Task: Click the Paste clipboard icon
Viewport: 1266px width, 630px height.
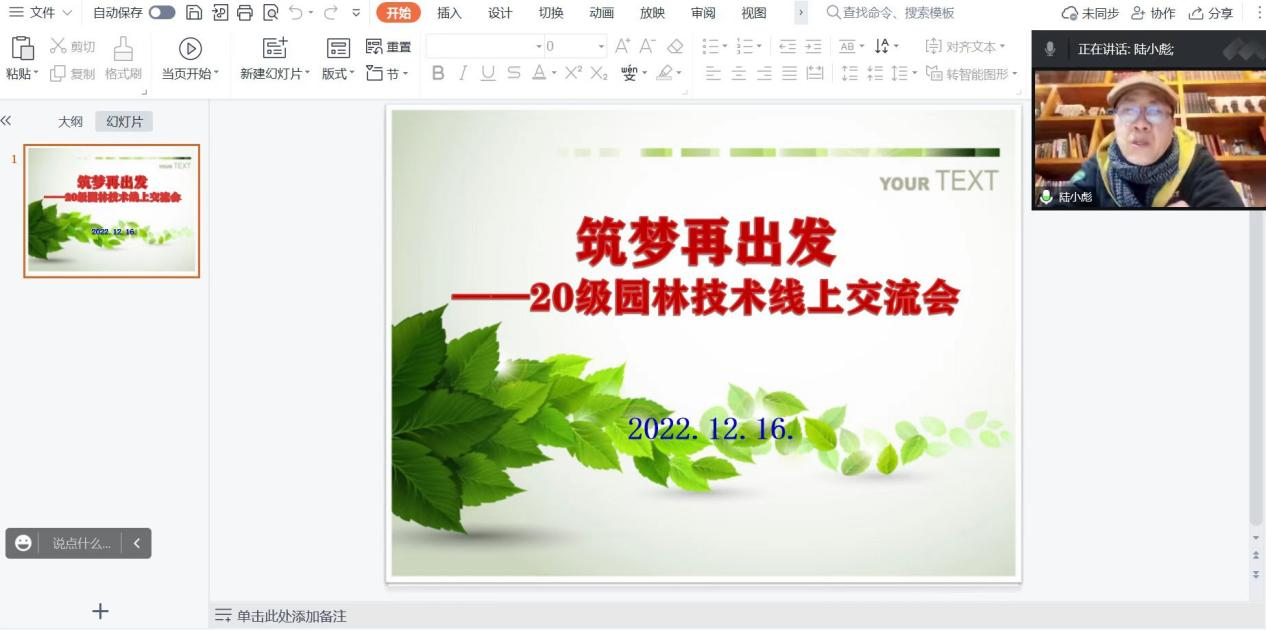Action: [22, 48]
